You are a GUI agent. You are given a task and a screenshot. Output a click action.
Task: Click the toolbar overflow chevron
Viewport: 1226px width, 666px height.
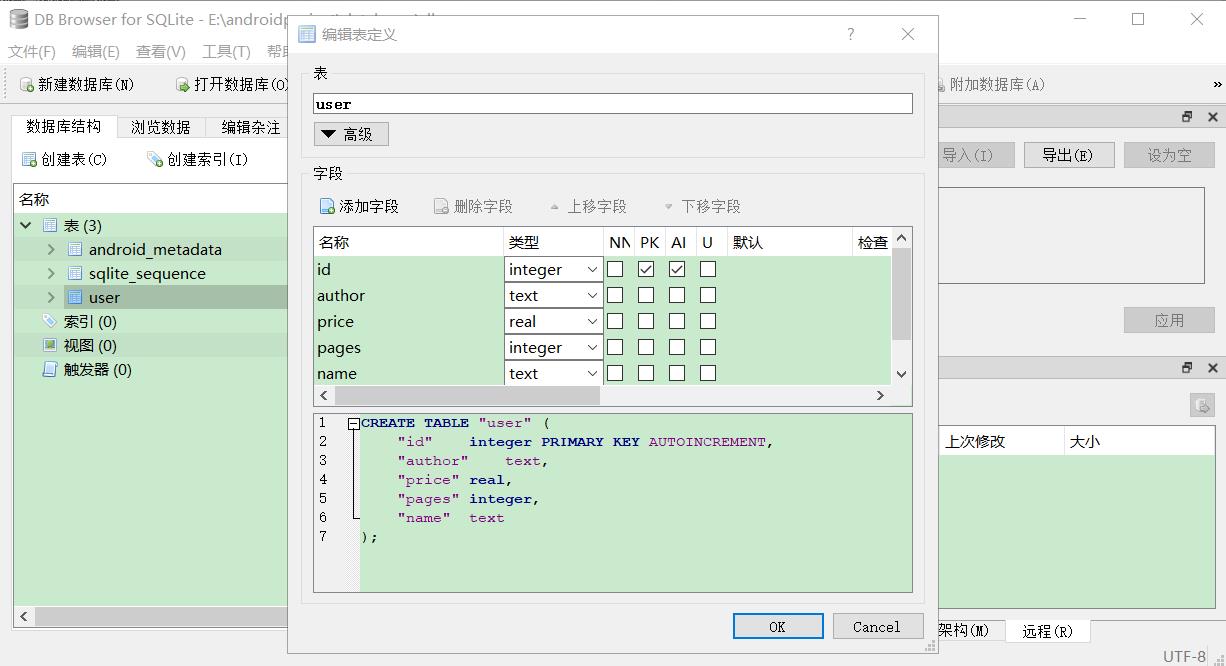pos(1217,85)
